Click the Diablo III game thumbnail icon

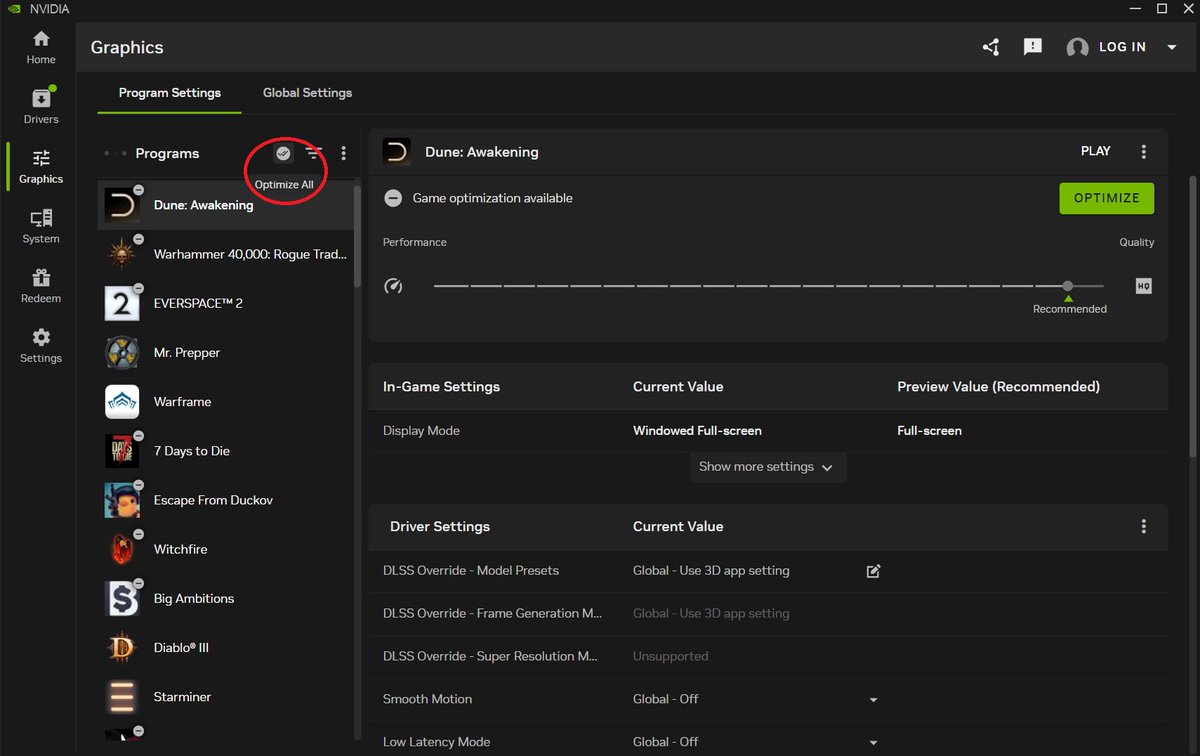122,648
